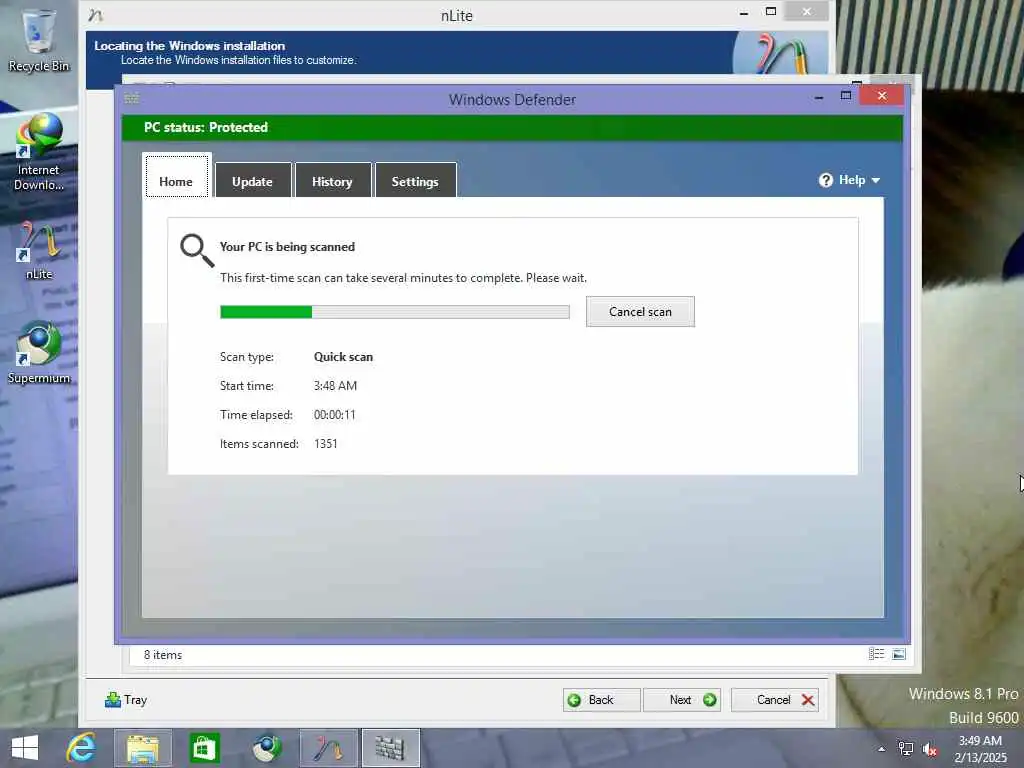Launch the Supermium desktop shortcut
The height and width of the screenshot is (768, 1024).
pos(39,353)
